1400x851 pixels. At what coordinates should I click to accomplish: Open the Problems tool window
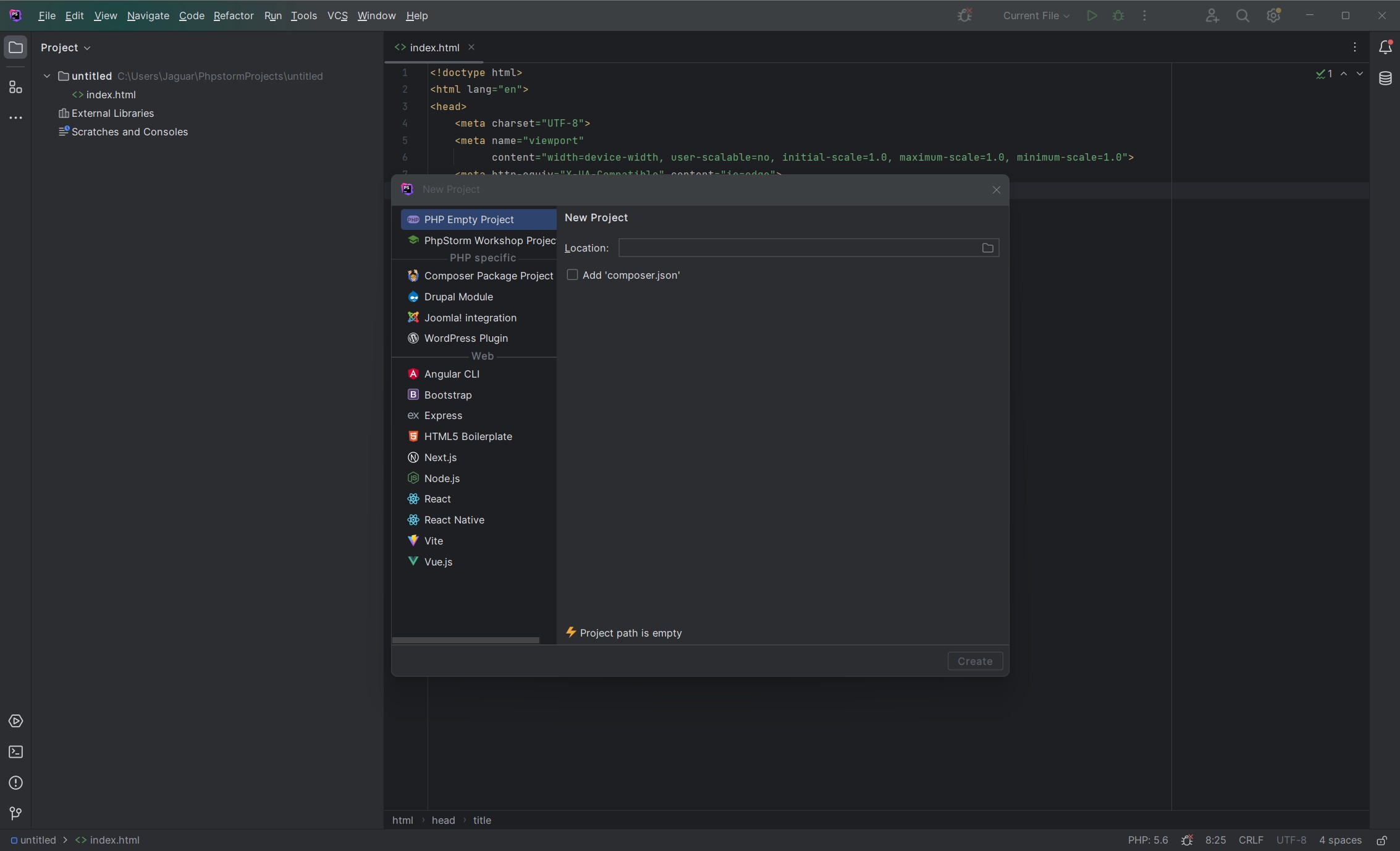[x=15, y=783]
